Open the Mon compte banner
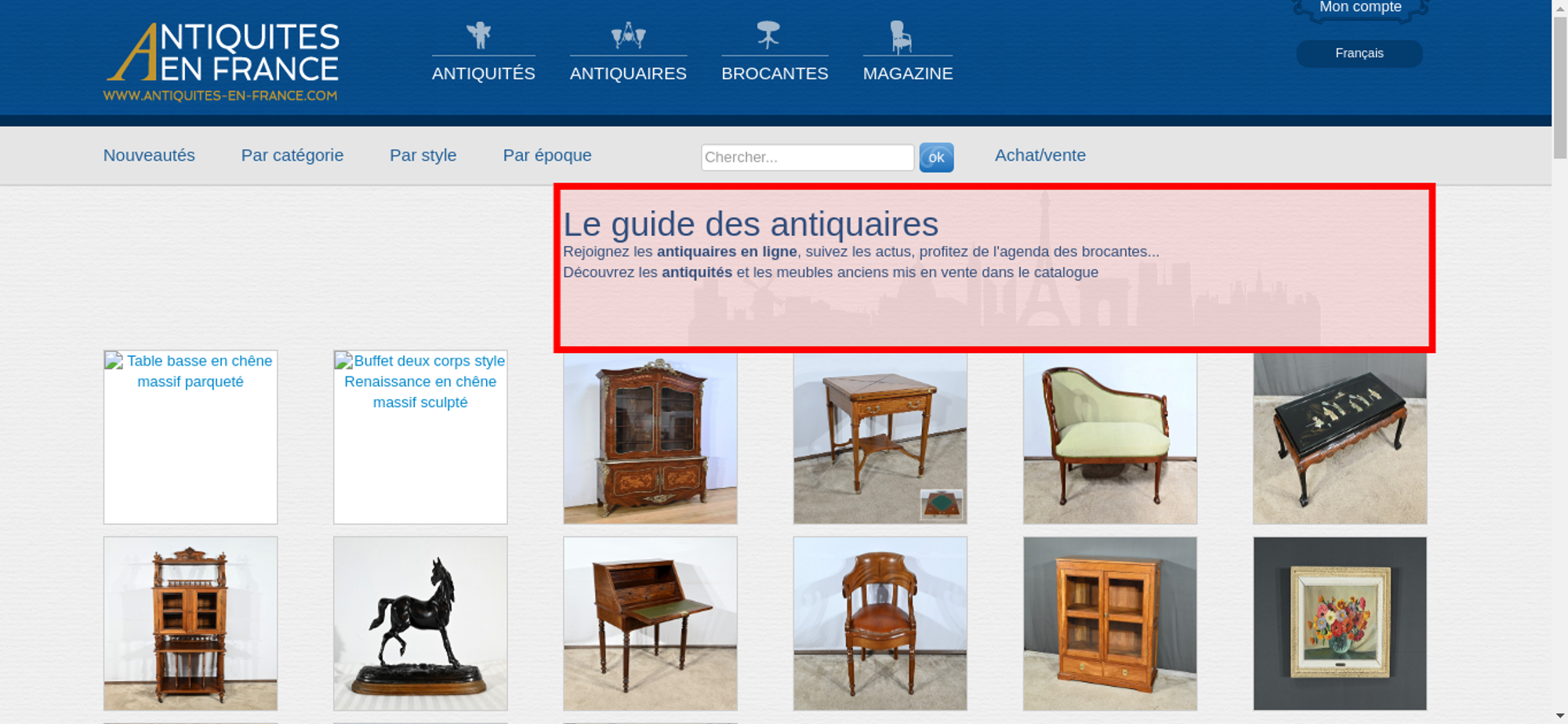Viewport: 1568px width, 724px height. pos(1360,8)
